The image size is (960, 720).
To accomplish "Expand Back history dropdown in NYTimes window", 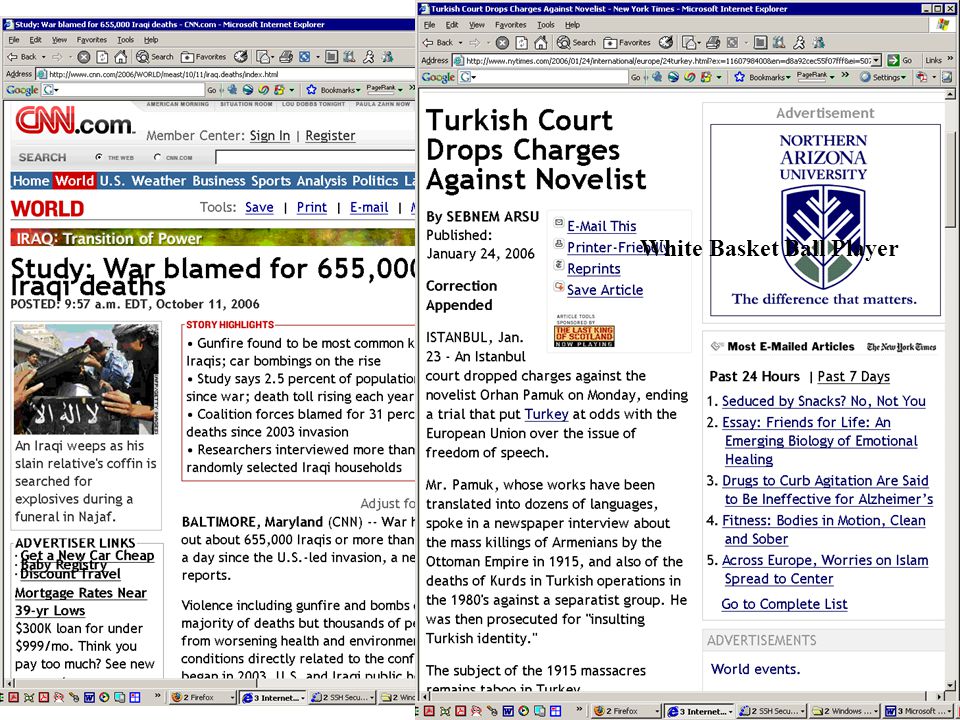I will tap(460, 42).
